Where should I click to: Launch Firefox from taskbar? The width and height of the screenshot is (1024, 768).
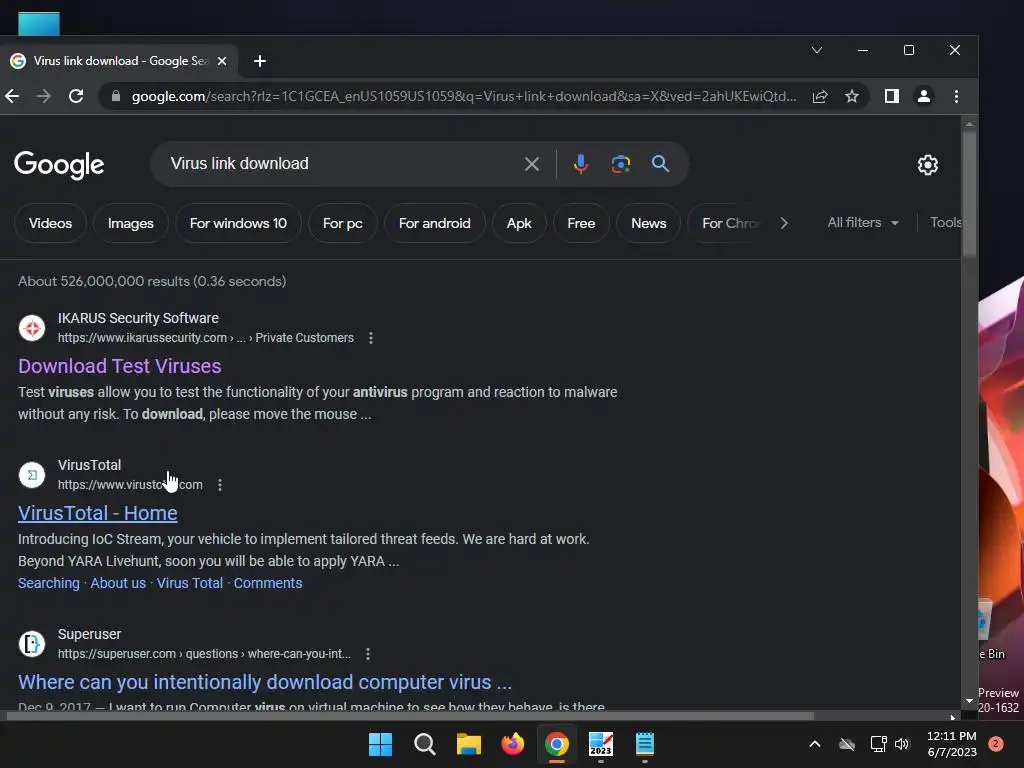(x=513, y=744)
